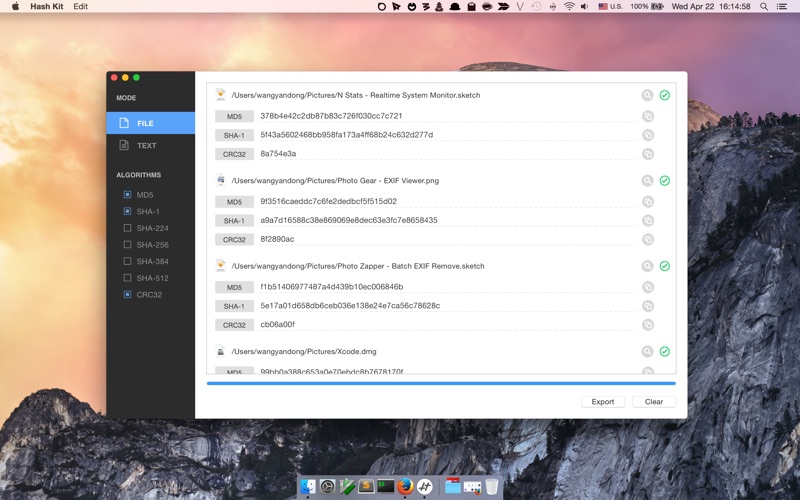
Task: Click the N Stats sketch file path
Action: 356,95
